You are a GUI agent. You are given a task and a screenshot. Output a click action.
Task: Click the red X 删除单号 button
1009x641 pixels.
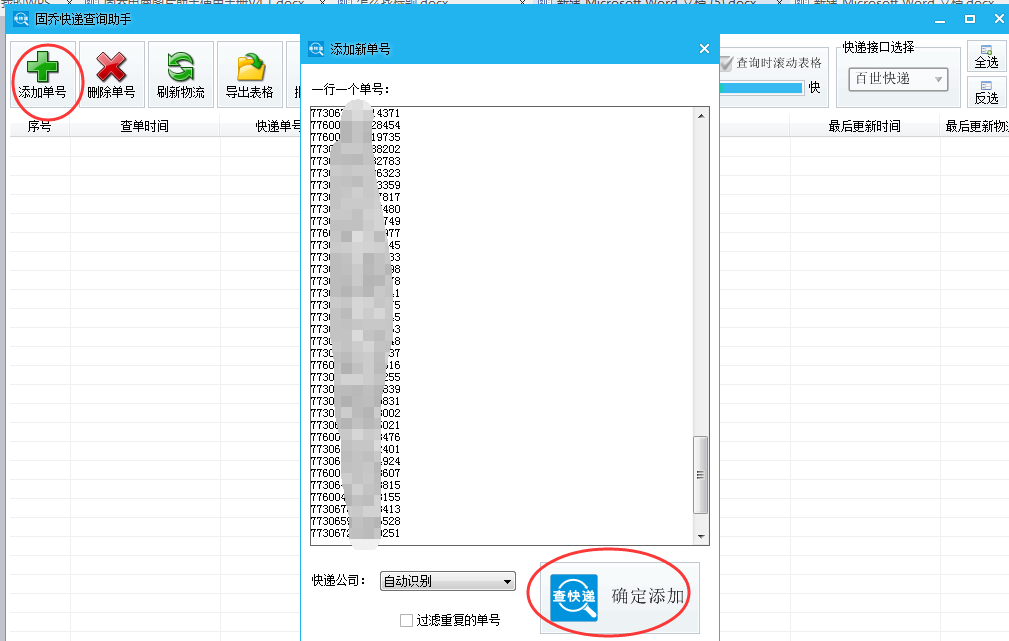[x=111, y=75]
